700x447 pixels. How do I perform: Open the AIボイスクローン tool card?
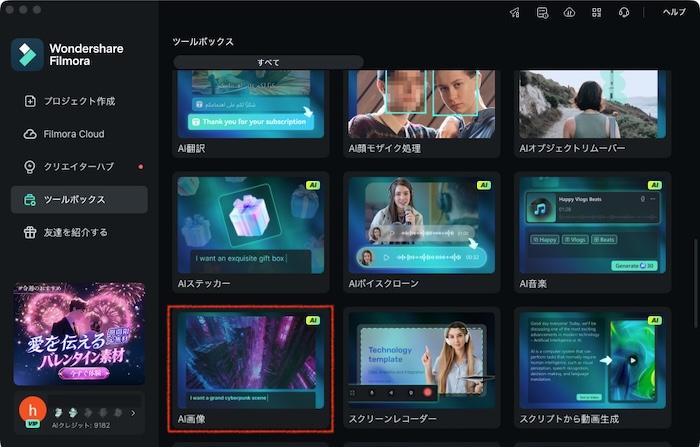click(421, 232)
